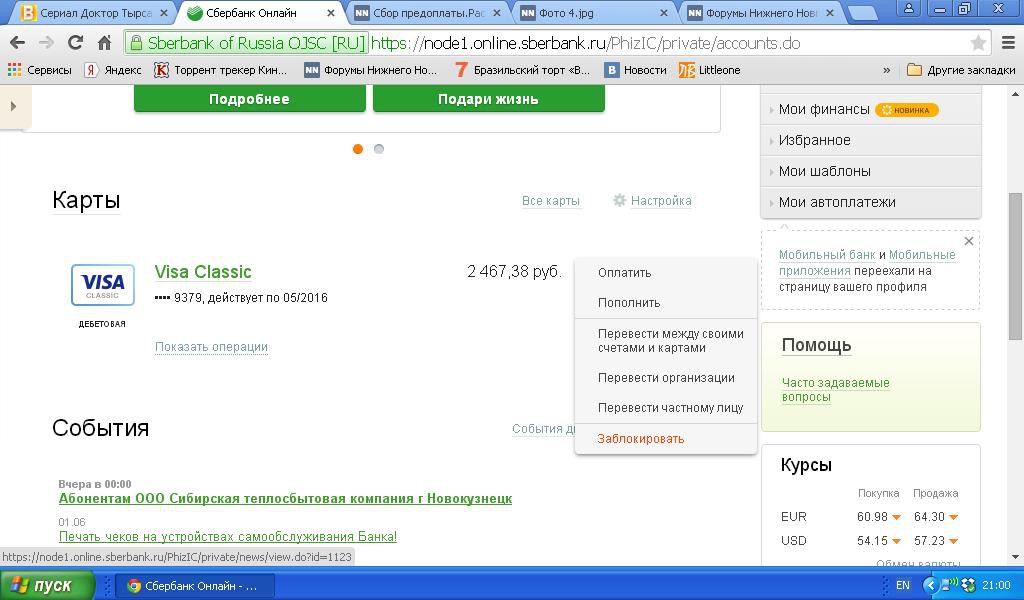Go to the browser home page

(x=104, y=43)
